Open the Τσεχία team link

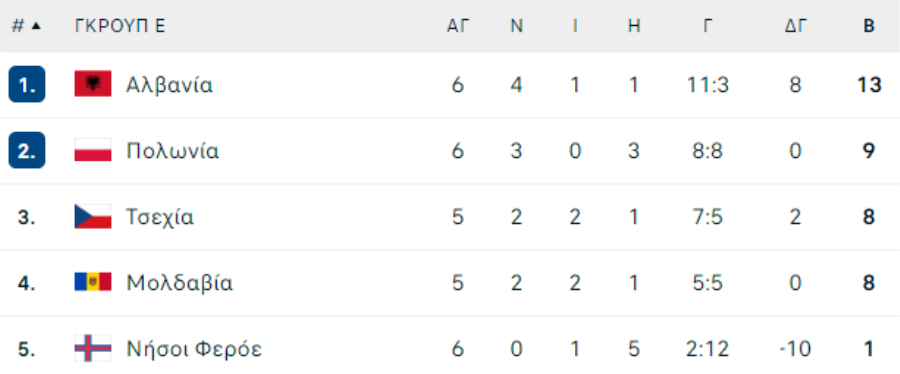pos(160,217)
